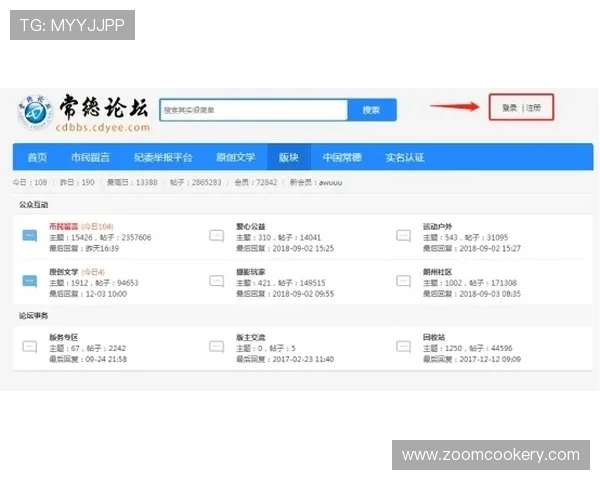Click last reply 2018-09-03 08:35 under 朗州社区
The width and height of the screenshot is (600, 480).
pos(472,294)
